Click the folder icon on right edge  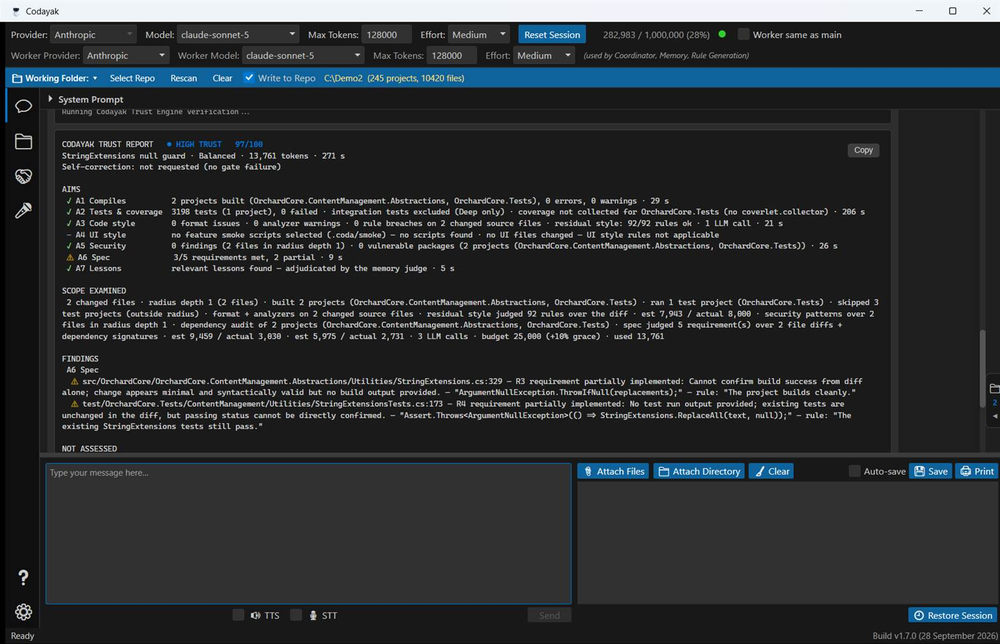click(x=994, y=388)
